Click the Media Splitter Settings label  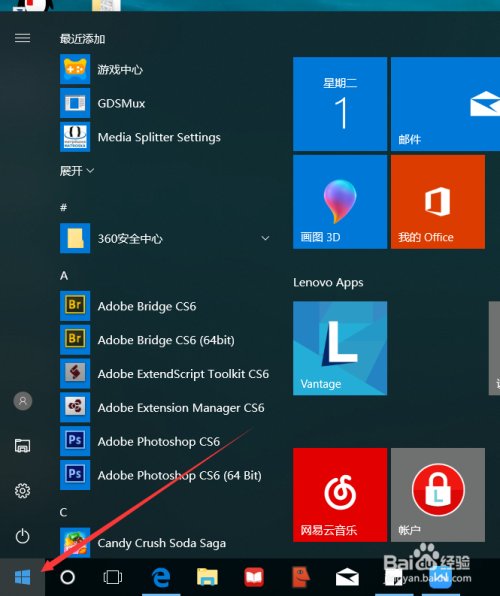[159, 137]
